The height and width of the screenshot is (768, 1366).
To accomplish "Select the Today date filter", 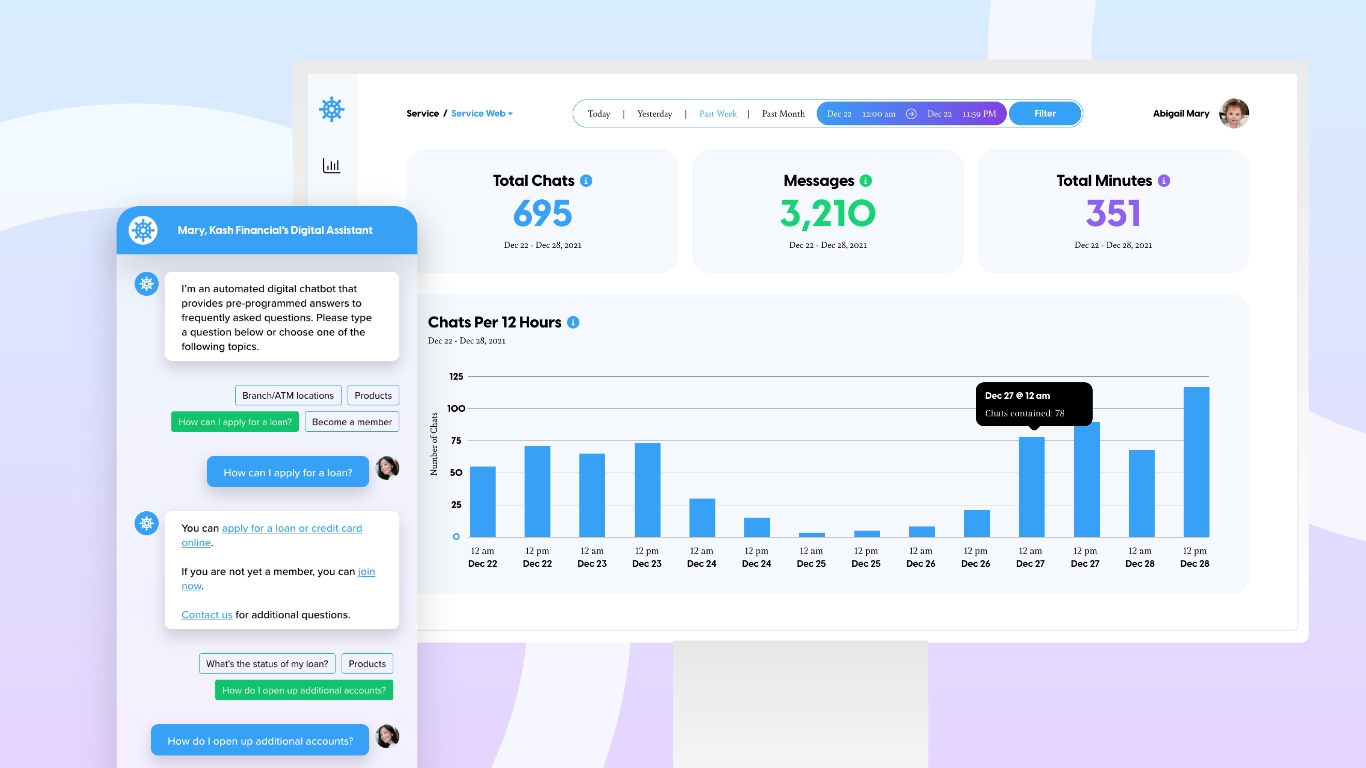I will point(599,114).
